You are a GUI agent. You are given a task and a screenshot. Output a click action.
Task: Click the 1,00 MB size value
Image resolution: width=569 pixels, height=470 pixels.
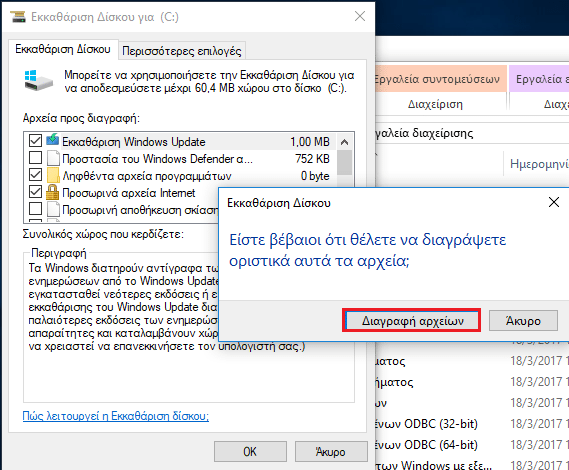(310, 142)
